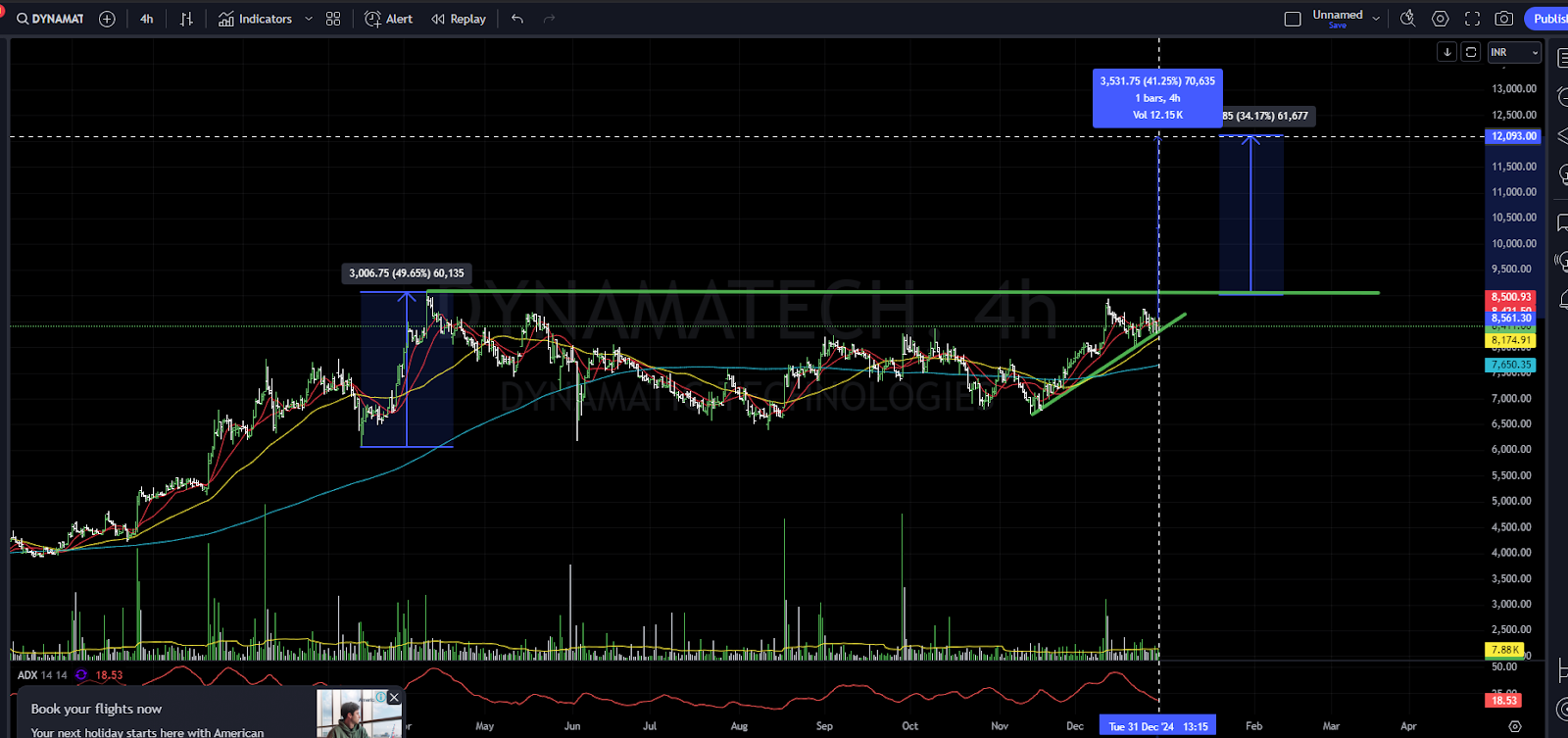This screenshot has width=1568, height=738.
Task: Click the 13,000.00 price scale value
Action: pyautogui.click(x=1514, y=88)
